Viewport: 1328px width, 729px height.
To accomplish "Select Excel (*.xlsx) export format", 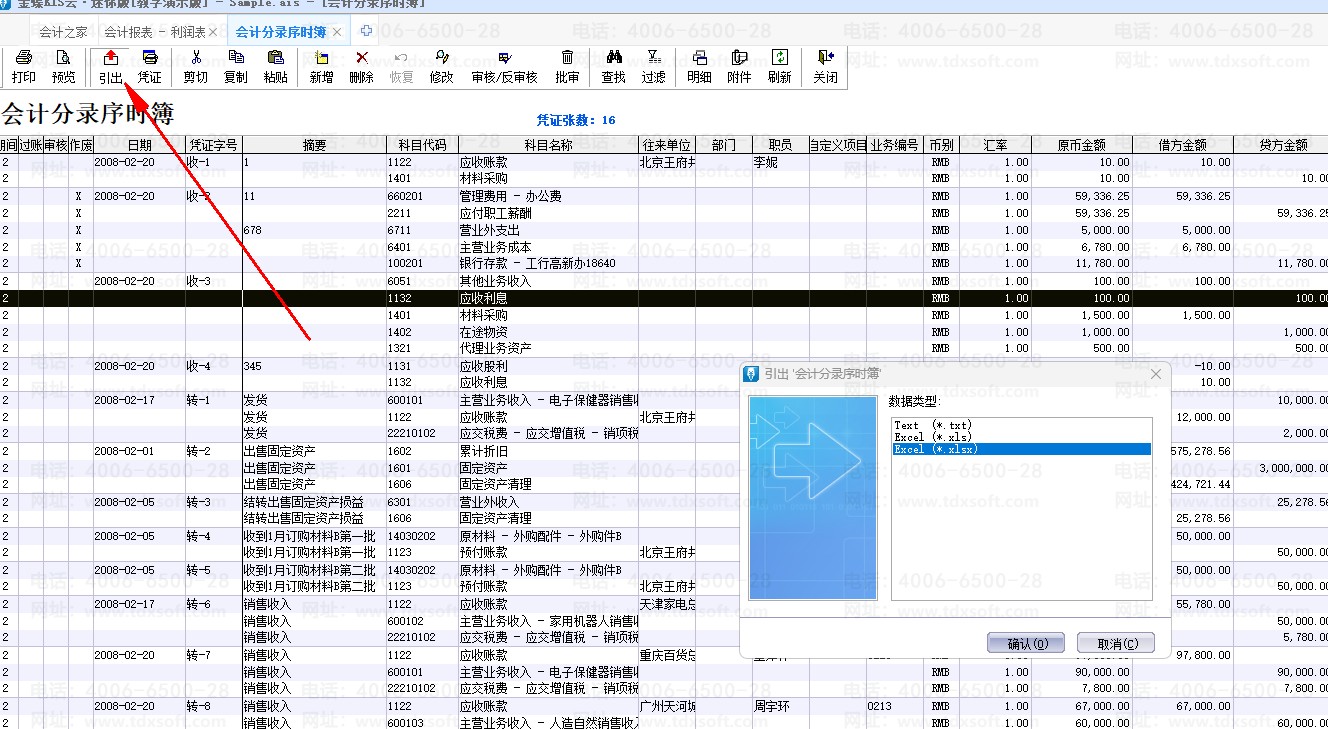I will [936, 449].
